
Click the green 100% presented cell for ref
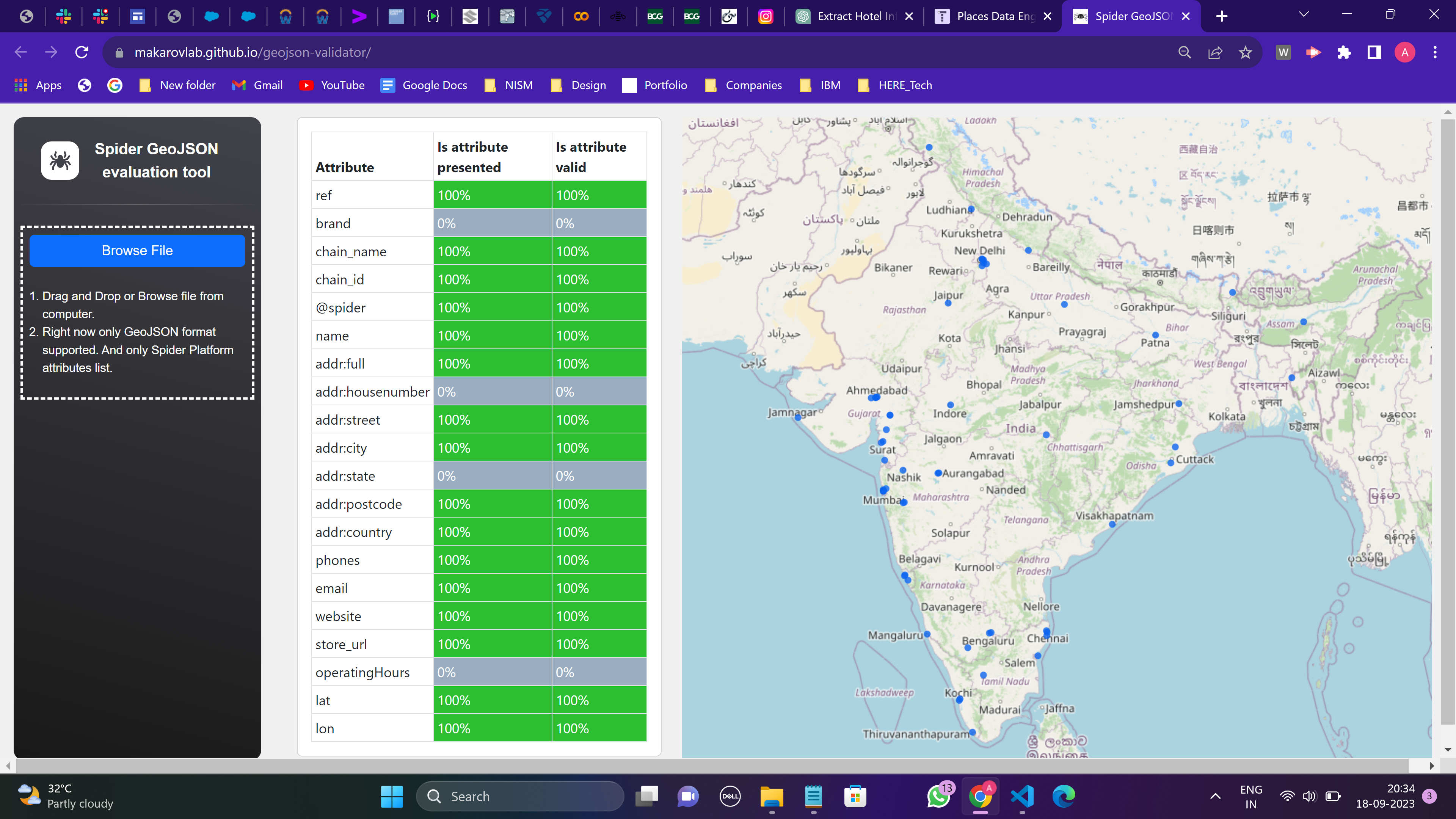[x=492, y=195]
